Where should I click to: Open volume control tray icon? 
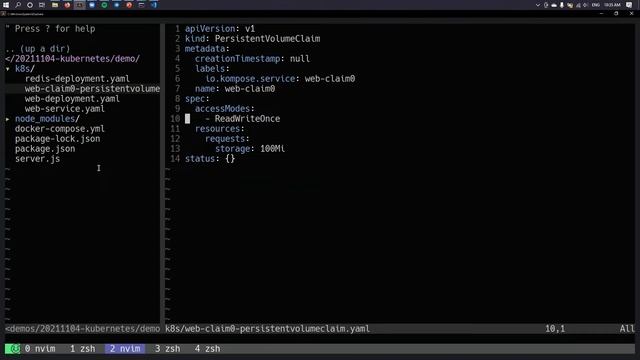click(x=585, y=5)
